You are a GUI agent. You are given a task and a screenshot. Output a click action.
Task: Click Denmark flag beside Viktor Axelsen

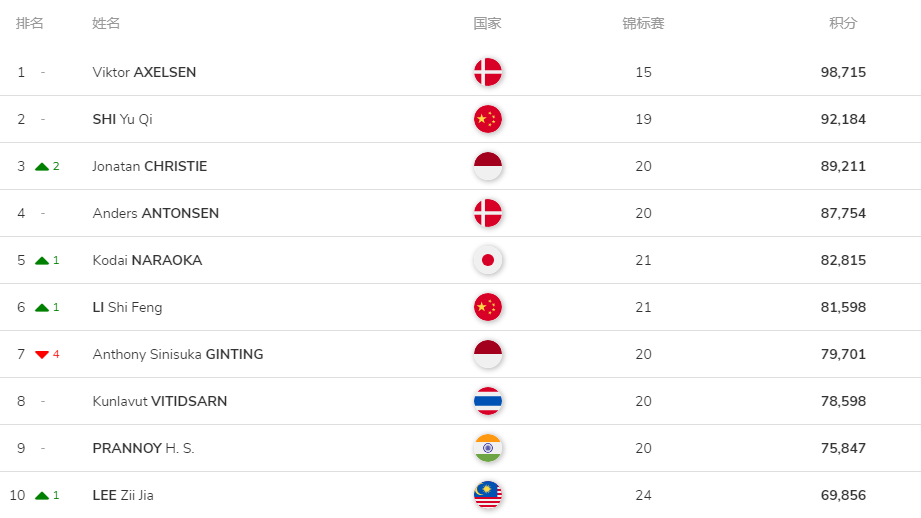point(488,72)
